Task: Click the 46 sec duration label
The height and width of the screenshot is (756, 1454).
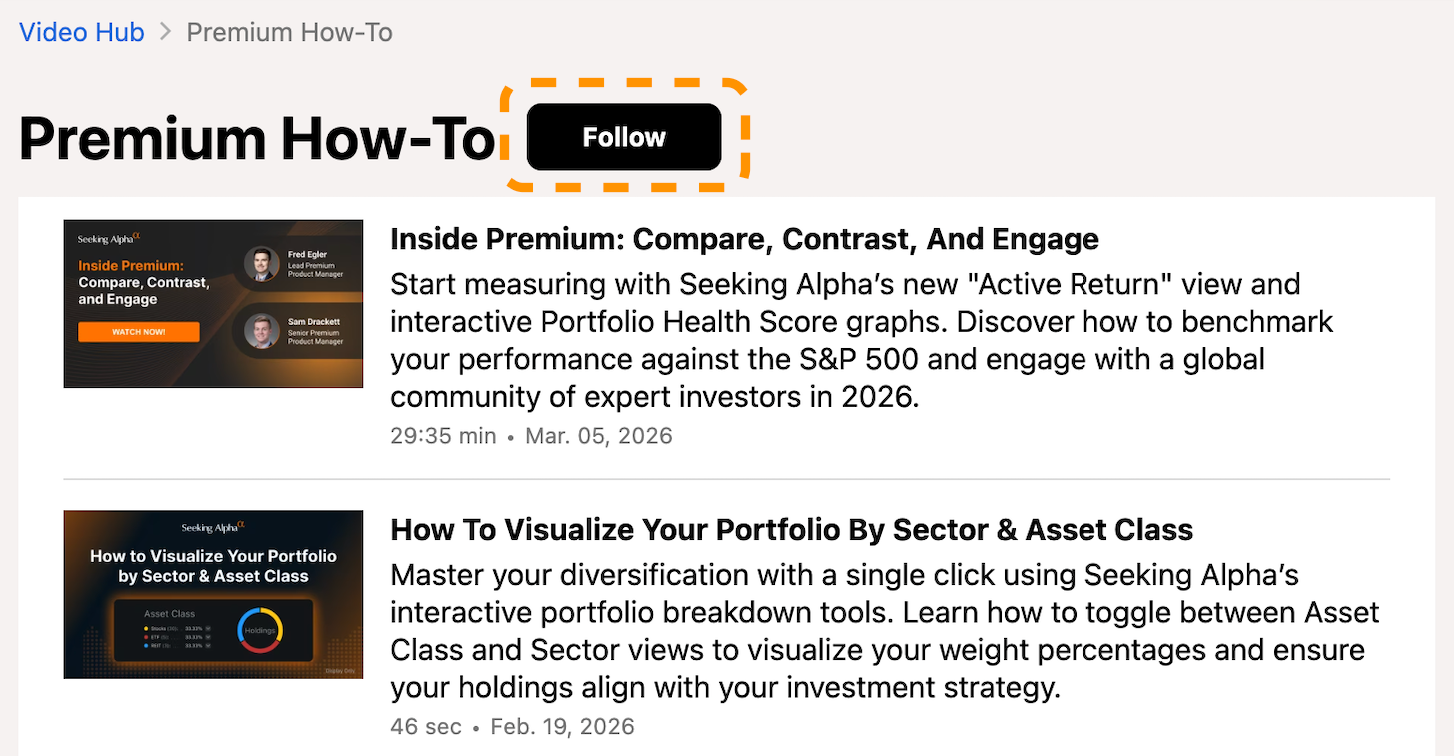Action: point(426,726)
